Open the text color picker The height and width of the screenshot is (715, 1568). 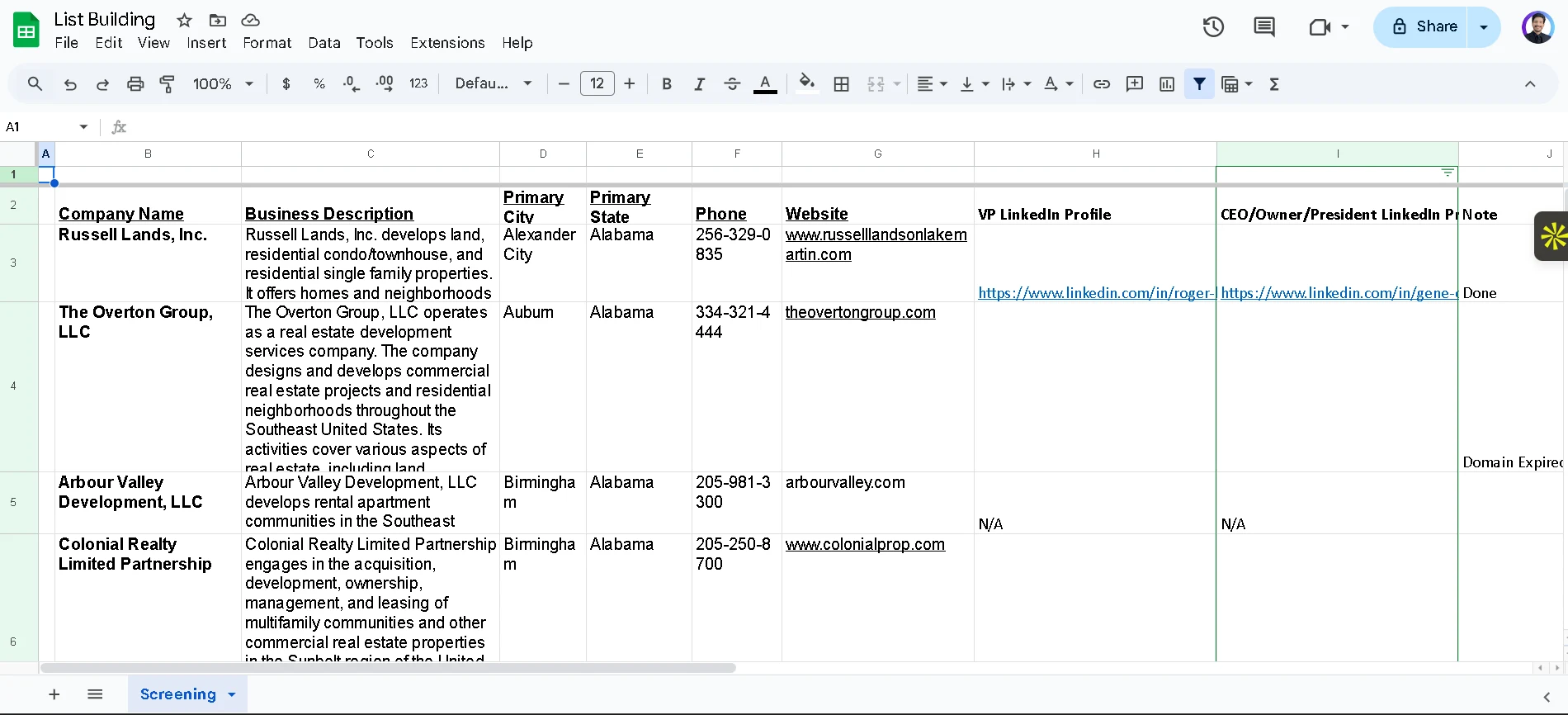click(765, 83)
